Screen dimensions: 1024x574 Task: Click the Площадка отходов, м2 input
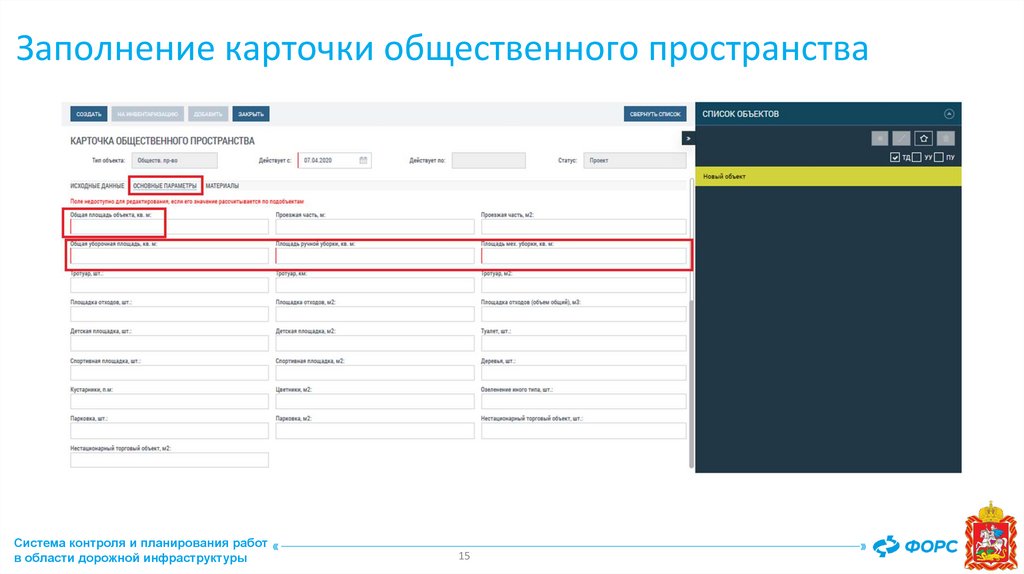point(375,314)
